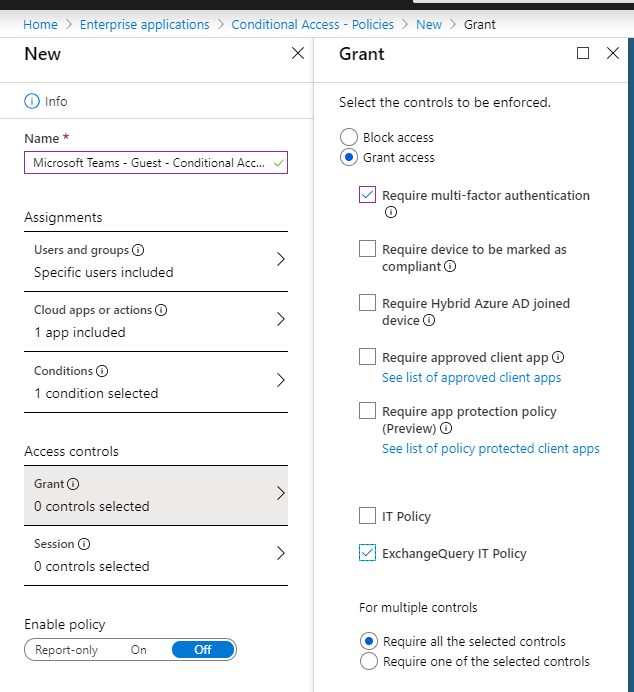Navigate to Conditional Access - Policies breadcrumb
This screenshot has width=634, height=692.
[312, 24]
